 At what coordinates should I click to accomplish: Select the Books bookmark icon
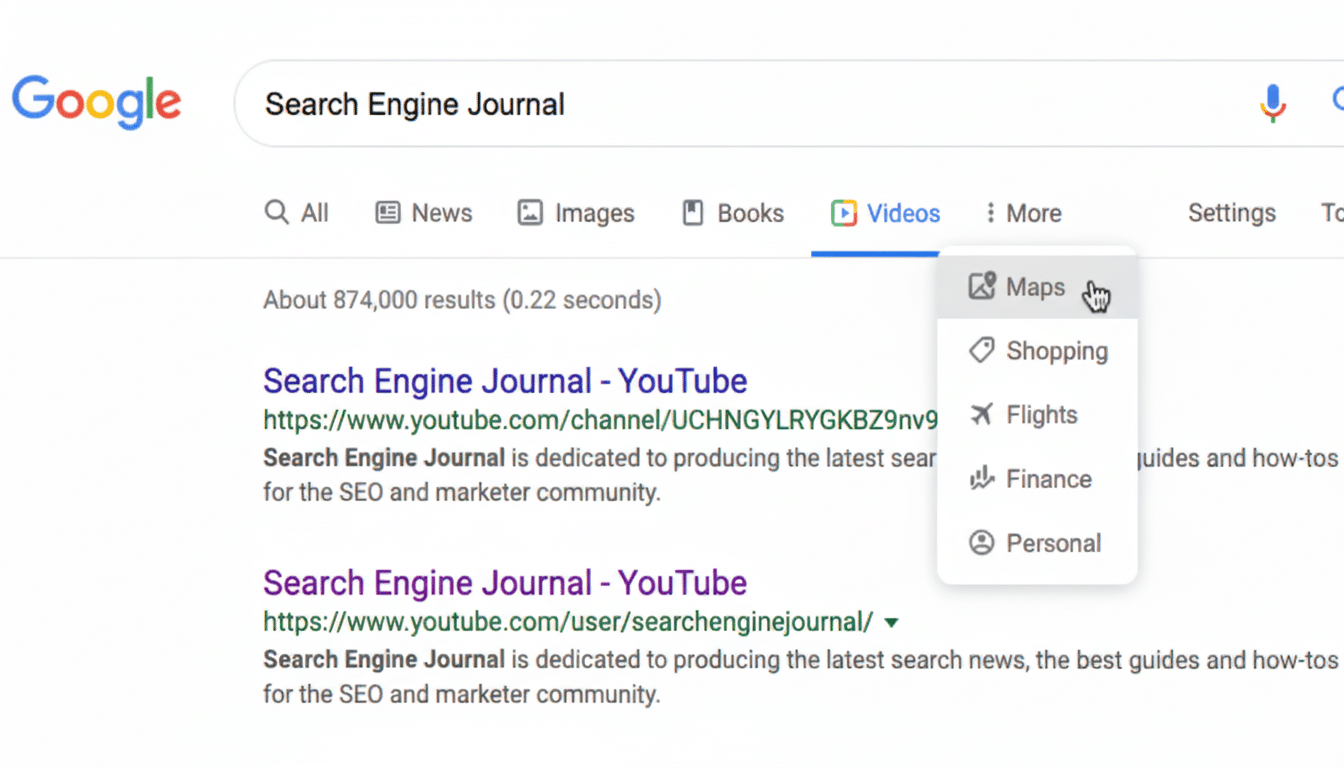pyautogui.click(x=691, y=212)
